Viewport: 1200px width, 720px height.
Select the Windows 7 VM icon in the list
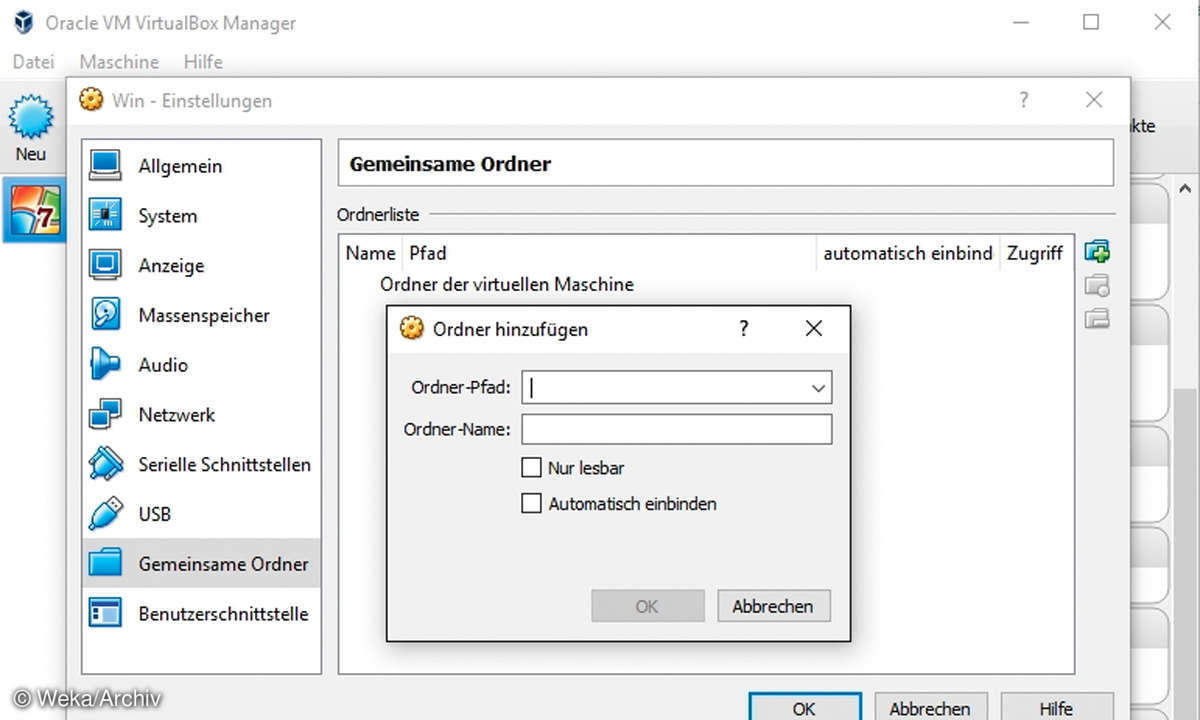[35, 210]
